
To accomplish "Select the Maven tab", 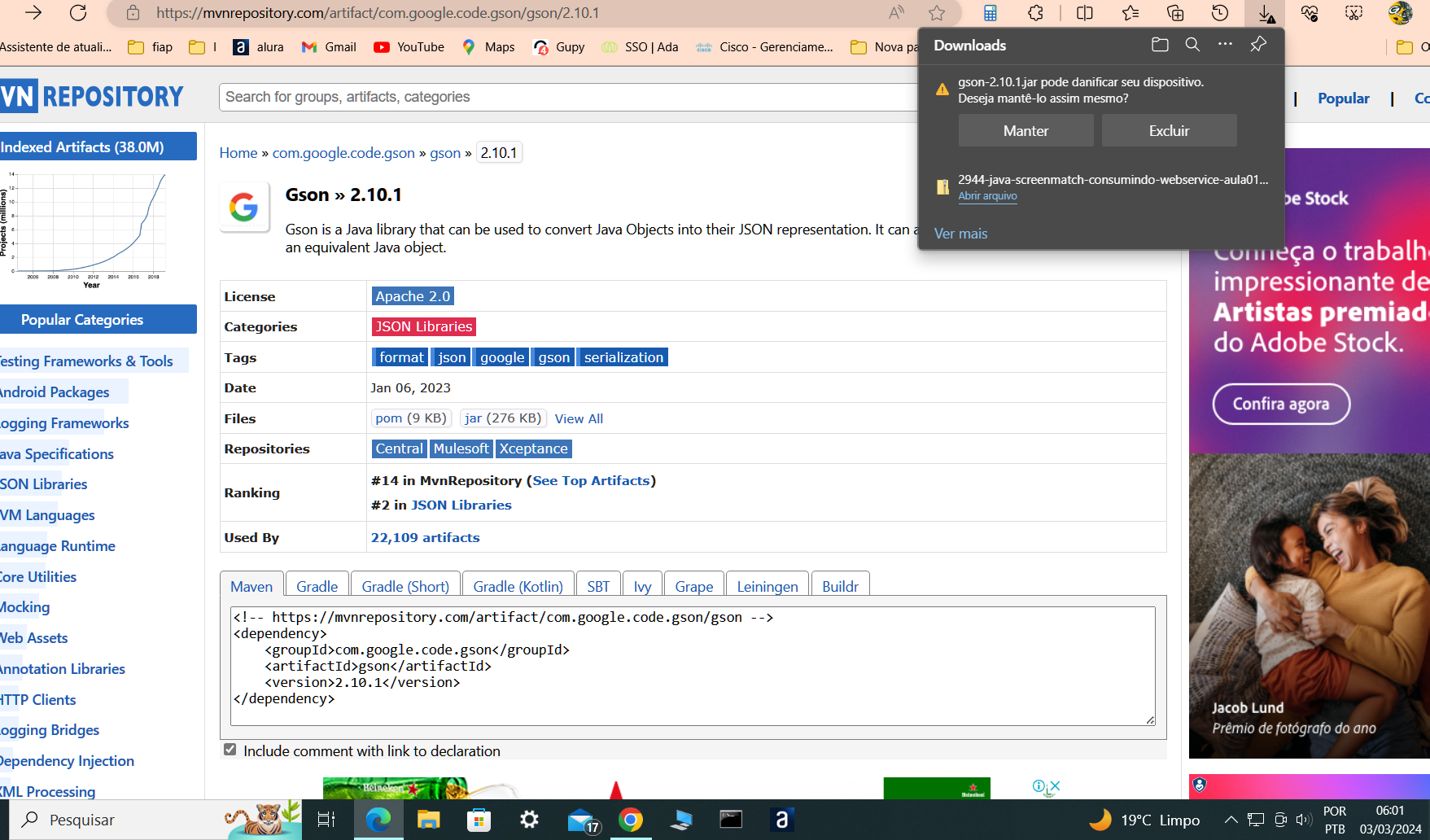I will [x=251, y=586].
